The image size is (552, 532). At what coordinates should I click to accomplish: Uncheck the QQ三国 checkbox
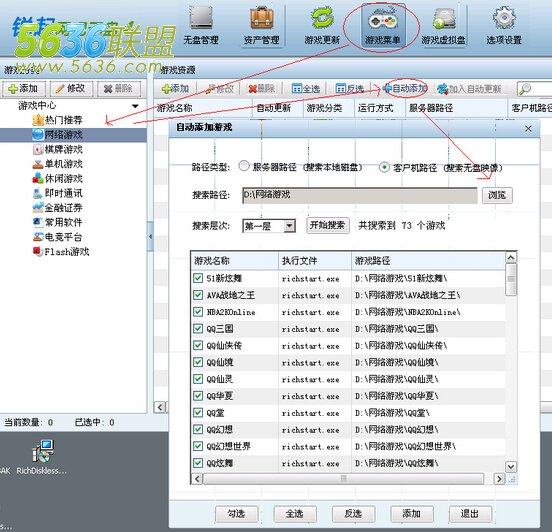(x=198, y=328)
